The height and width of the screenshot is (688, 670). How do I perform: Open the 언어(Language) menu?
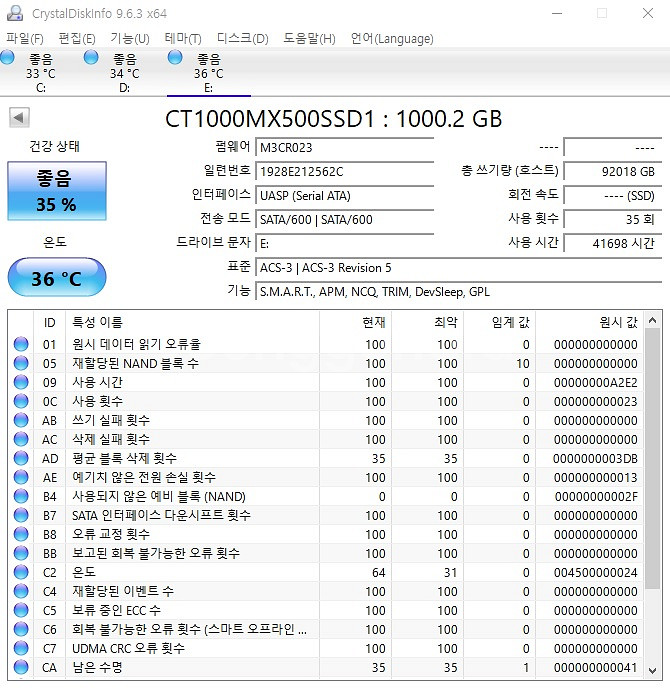click(x=392, y=39)
